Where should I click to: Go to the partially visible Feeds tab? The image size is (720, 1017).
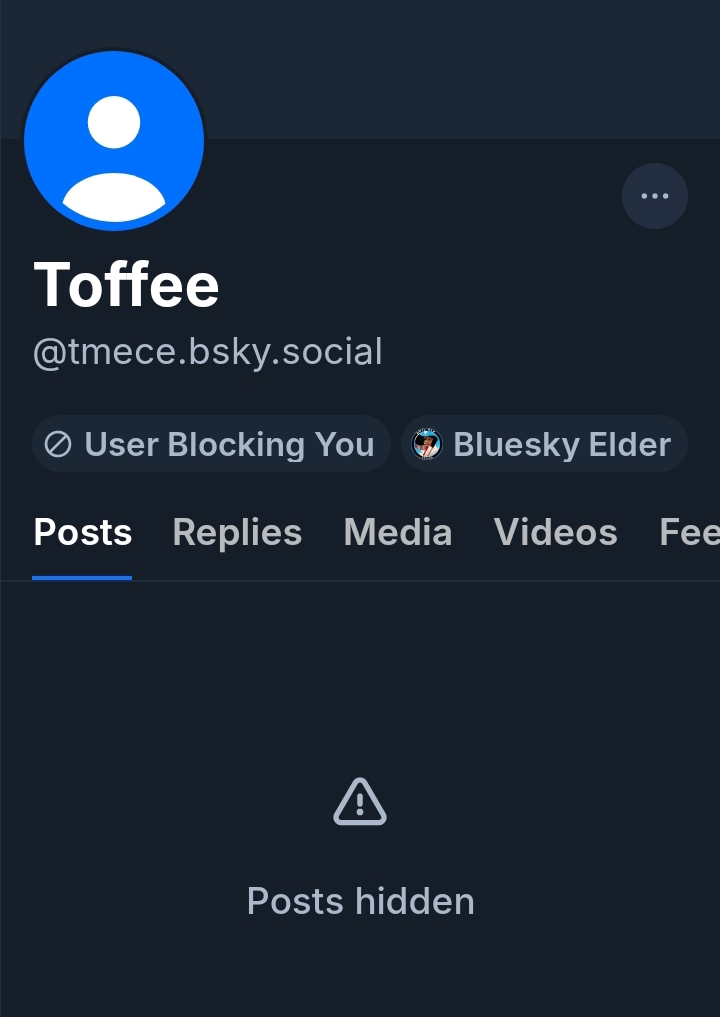(690, 533)
